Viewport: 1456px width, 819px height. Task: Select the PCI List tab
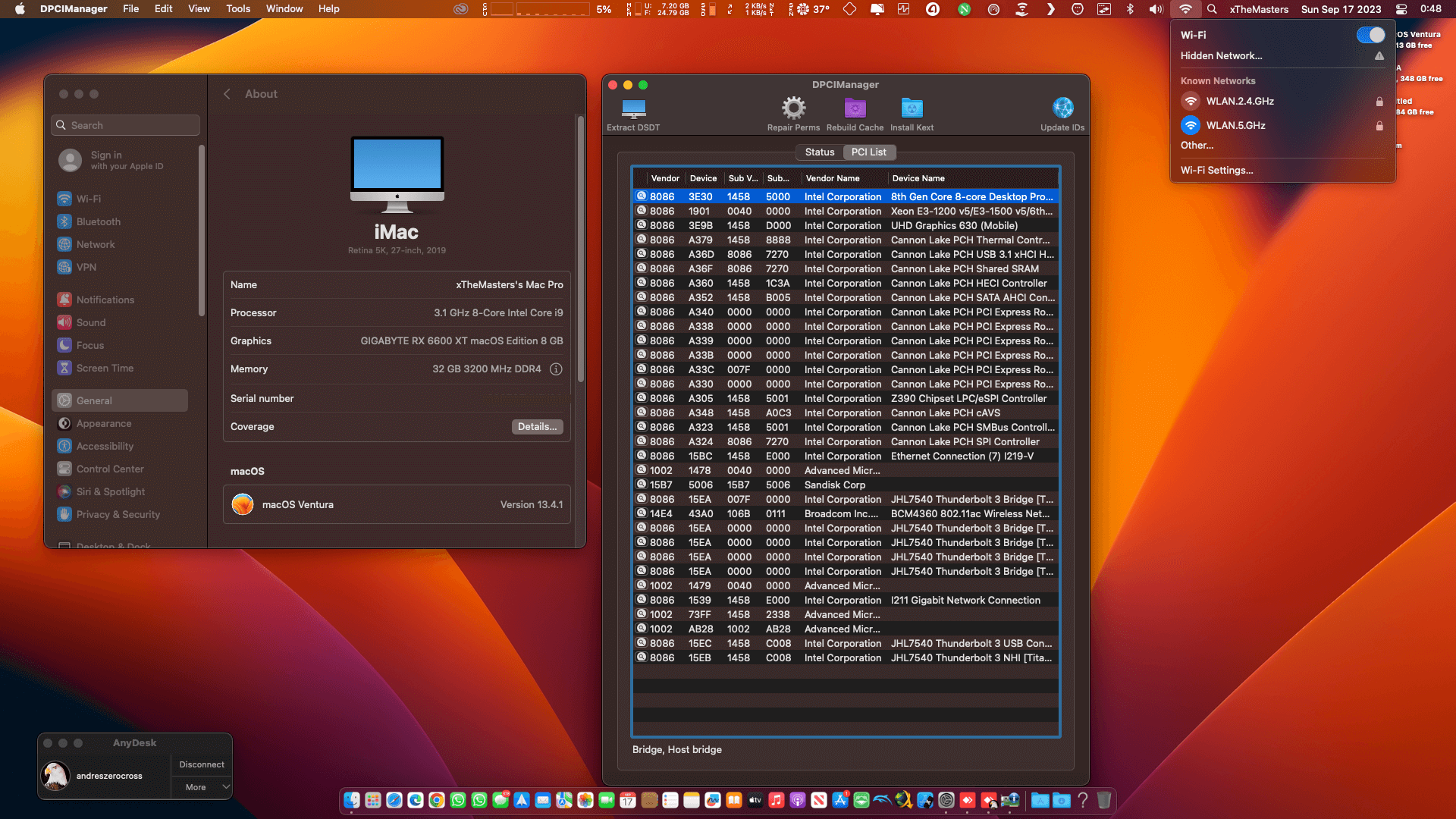tap(869, 152)
